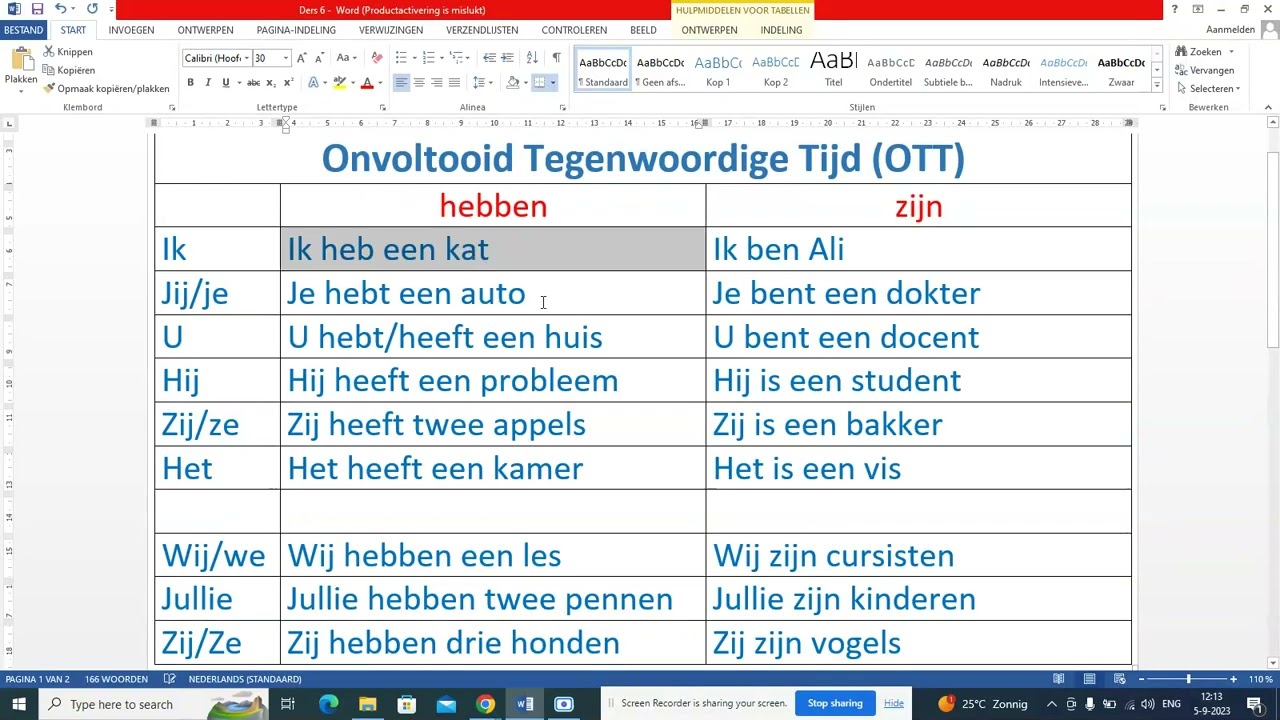Open Chrome from the taskbar

[x=485, y=704]
